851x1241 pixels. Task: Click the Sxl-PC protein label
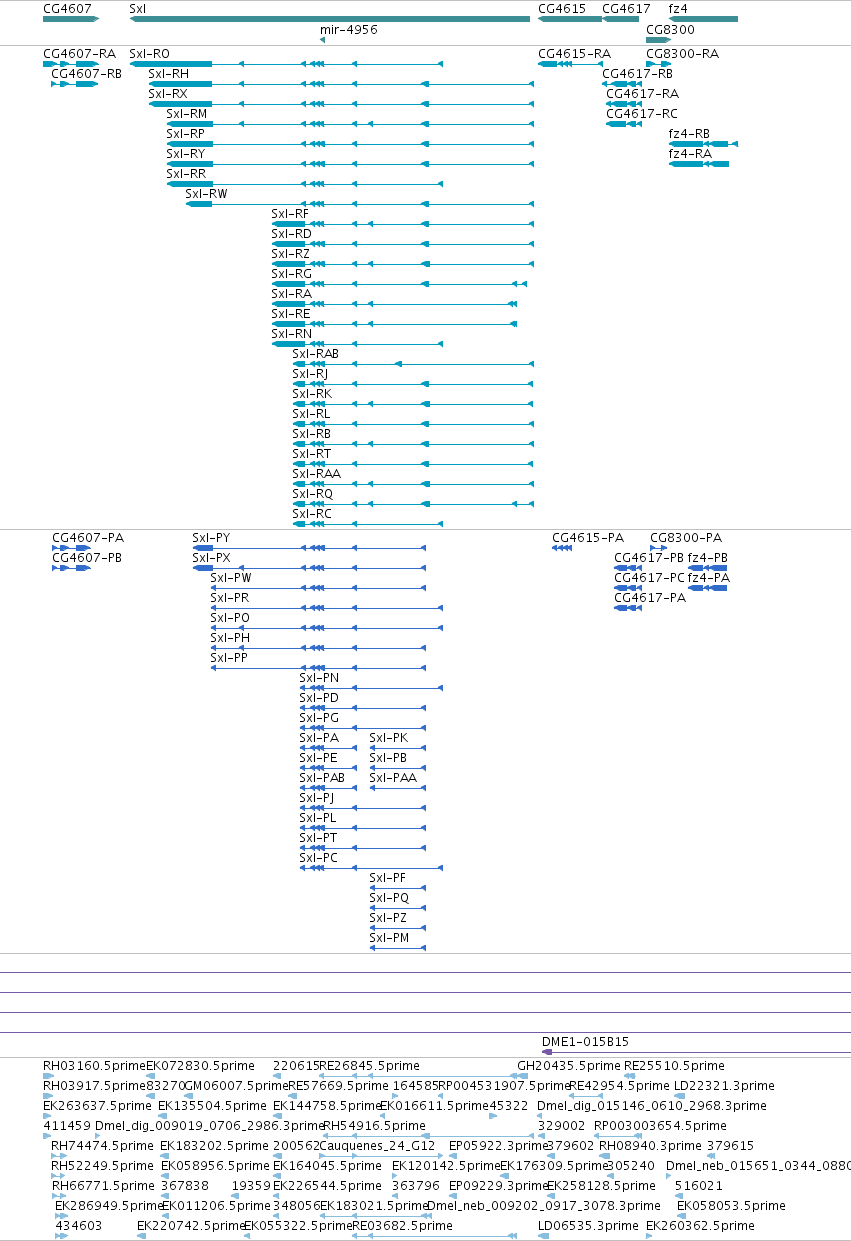click(319, 858)
